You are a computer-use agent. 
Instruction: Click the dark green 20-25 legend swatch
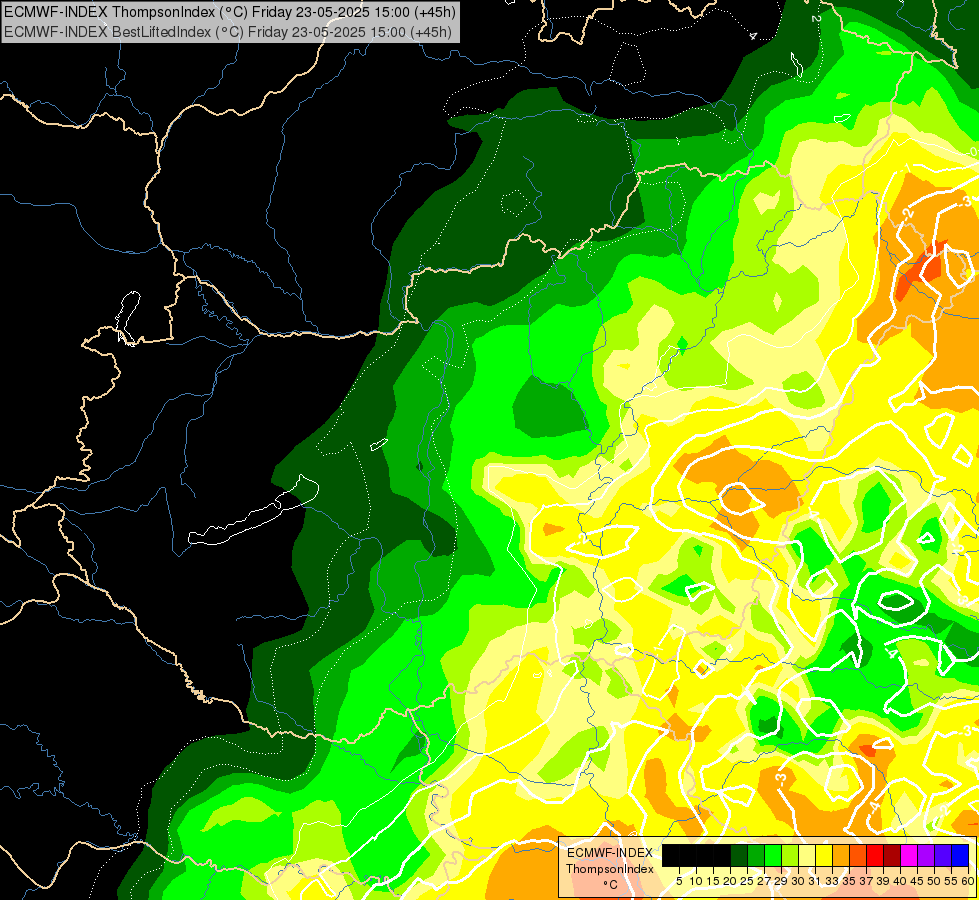[739, 856]
